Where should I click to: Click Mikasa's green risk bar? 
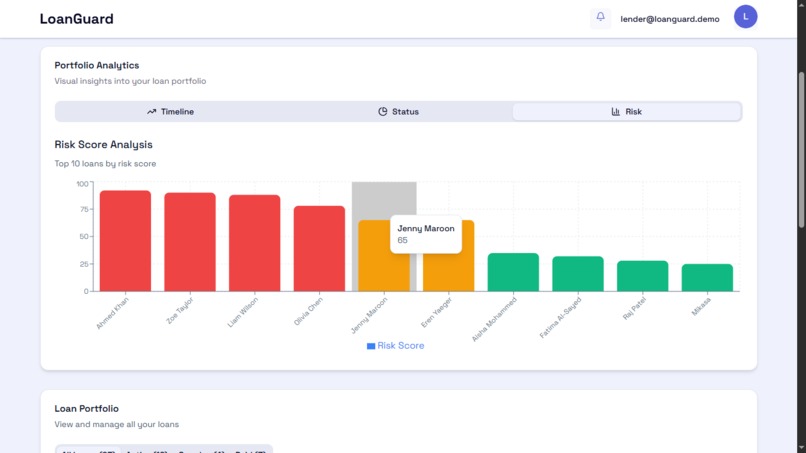click(x=707, y=278)
